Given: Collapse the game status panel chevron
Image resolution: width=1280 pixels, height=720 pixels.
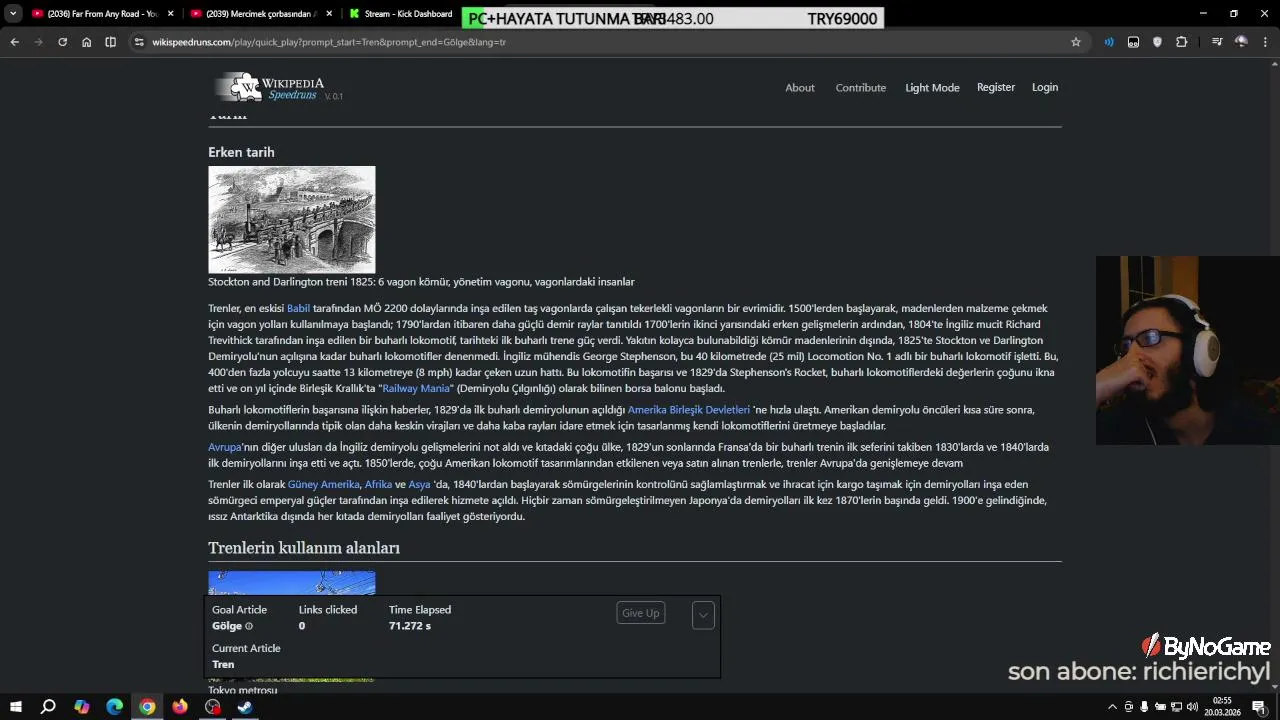Looking at the screenshot, I should (x=703, y=615).
